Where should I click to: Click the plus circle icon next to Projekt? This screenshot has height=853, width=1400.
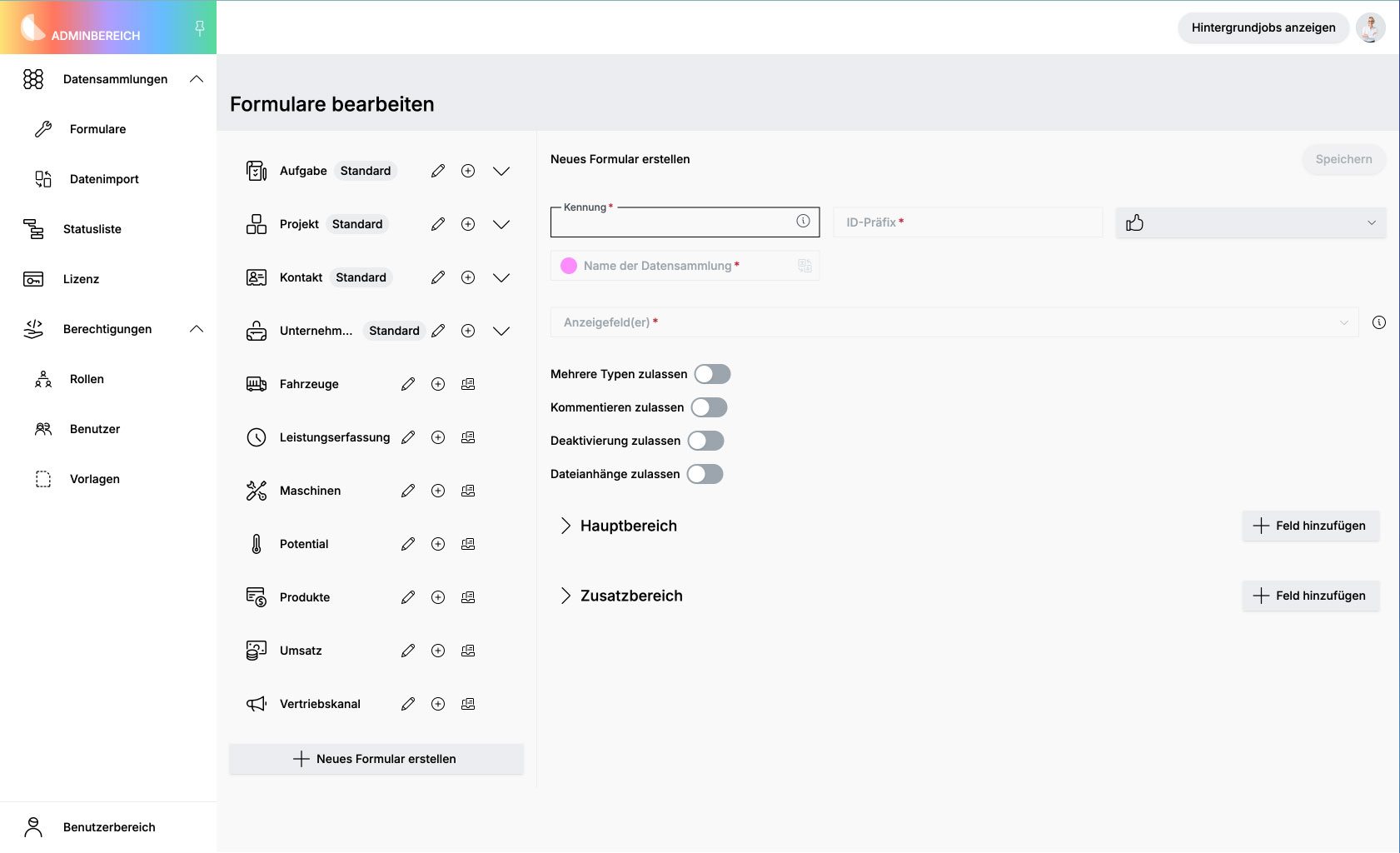(468, 224)
